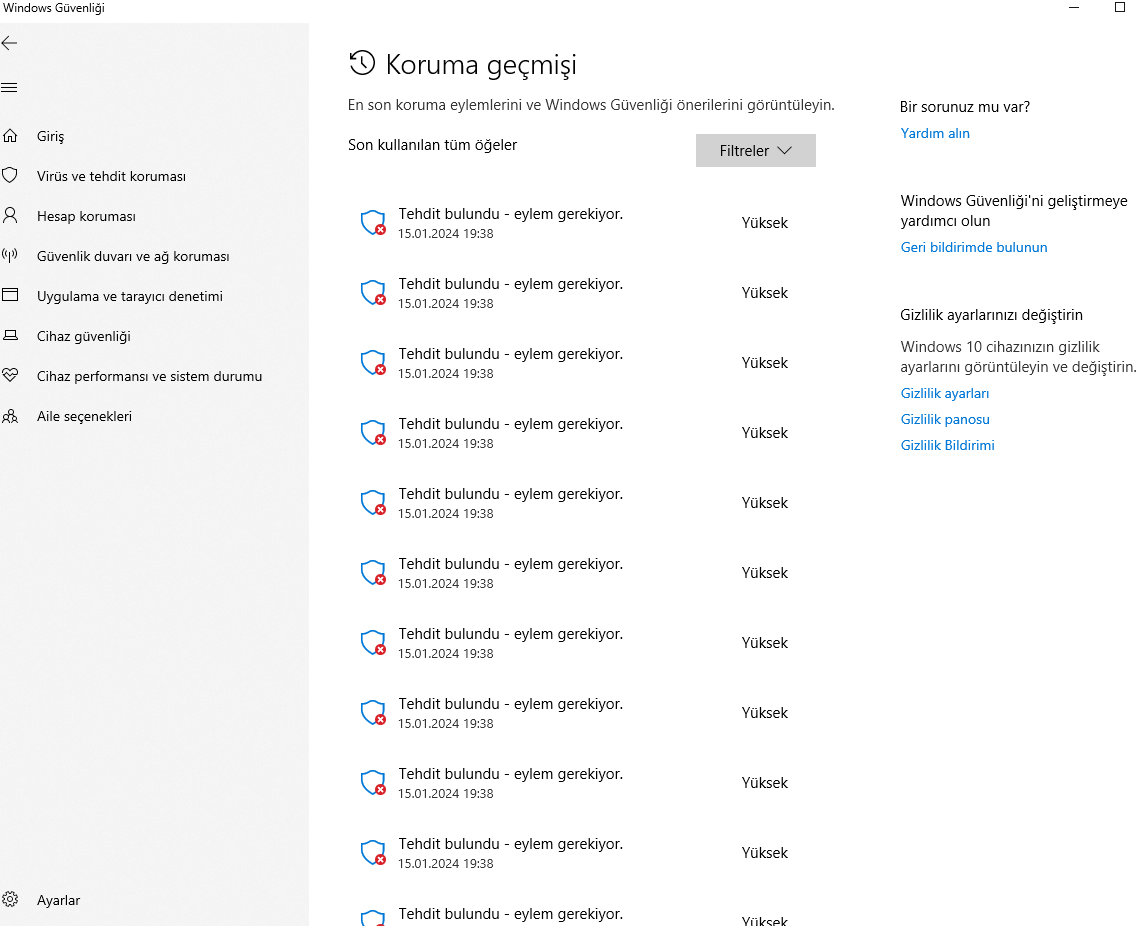Select Uygulama ve tarayıcı denetimi
This screenshot has width=1137, height=926.
tap(130, 297)
